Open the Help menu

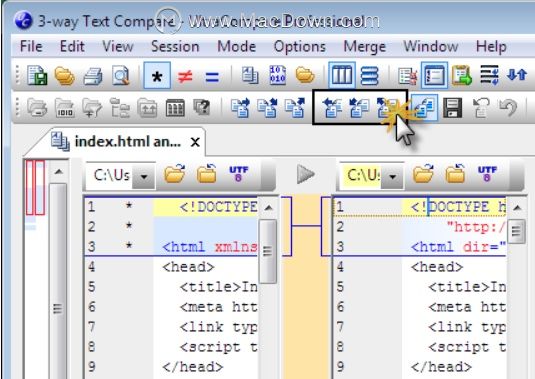(491, 46)
